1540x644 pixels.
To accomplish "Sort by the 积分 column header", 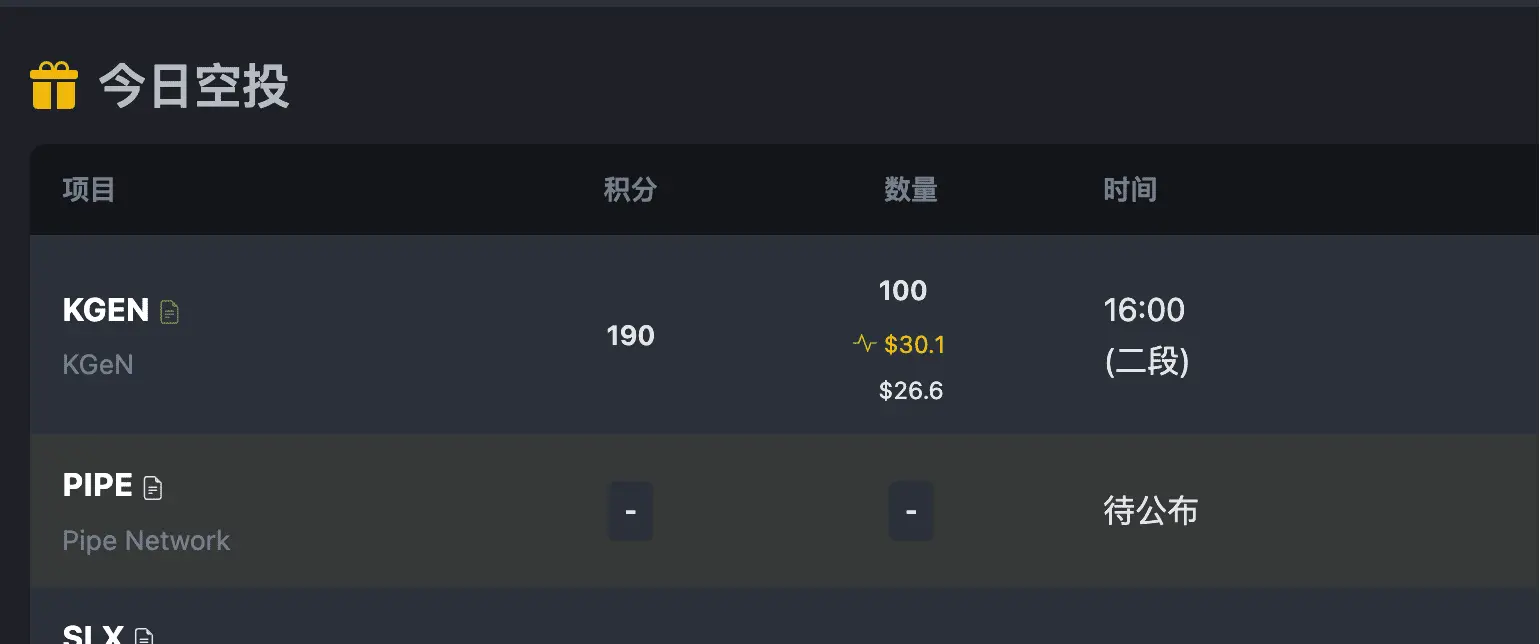I will click(x=630, y=189).
